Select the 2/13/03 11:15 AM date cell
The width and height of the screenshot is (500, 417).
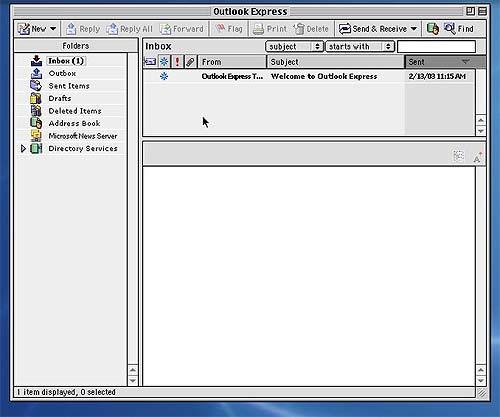click(x=437, y=76)
